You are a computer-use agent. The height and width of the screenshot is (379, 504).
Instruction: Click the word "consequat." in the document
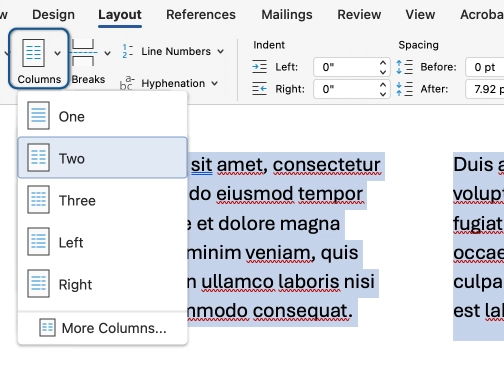(x=303, y=311)
